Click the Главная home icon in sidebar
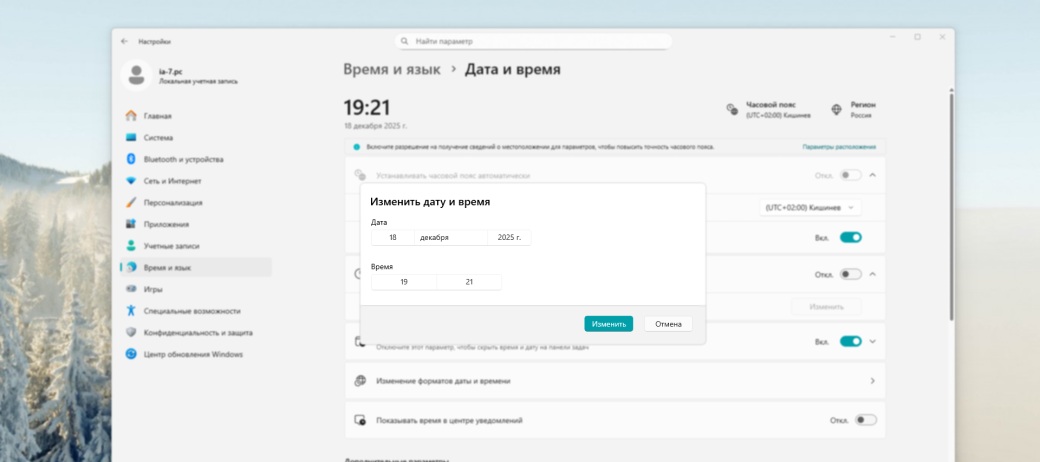1040x462 pixels. pyautogui.click(x=131, y=116)
